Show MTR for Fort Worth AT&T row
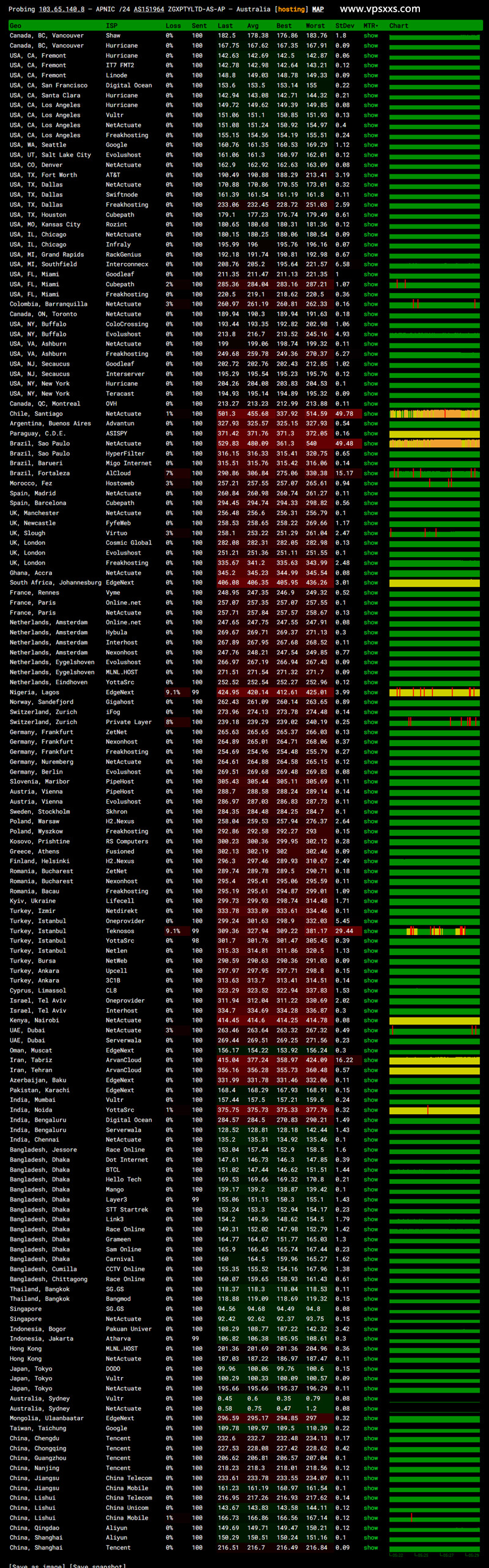Screen dimensions: 489x1568 370,175
